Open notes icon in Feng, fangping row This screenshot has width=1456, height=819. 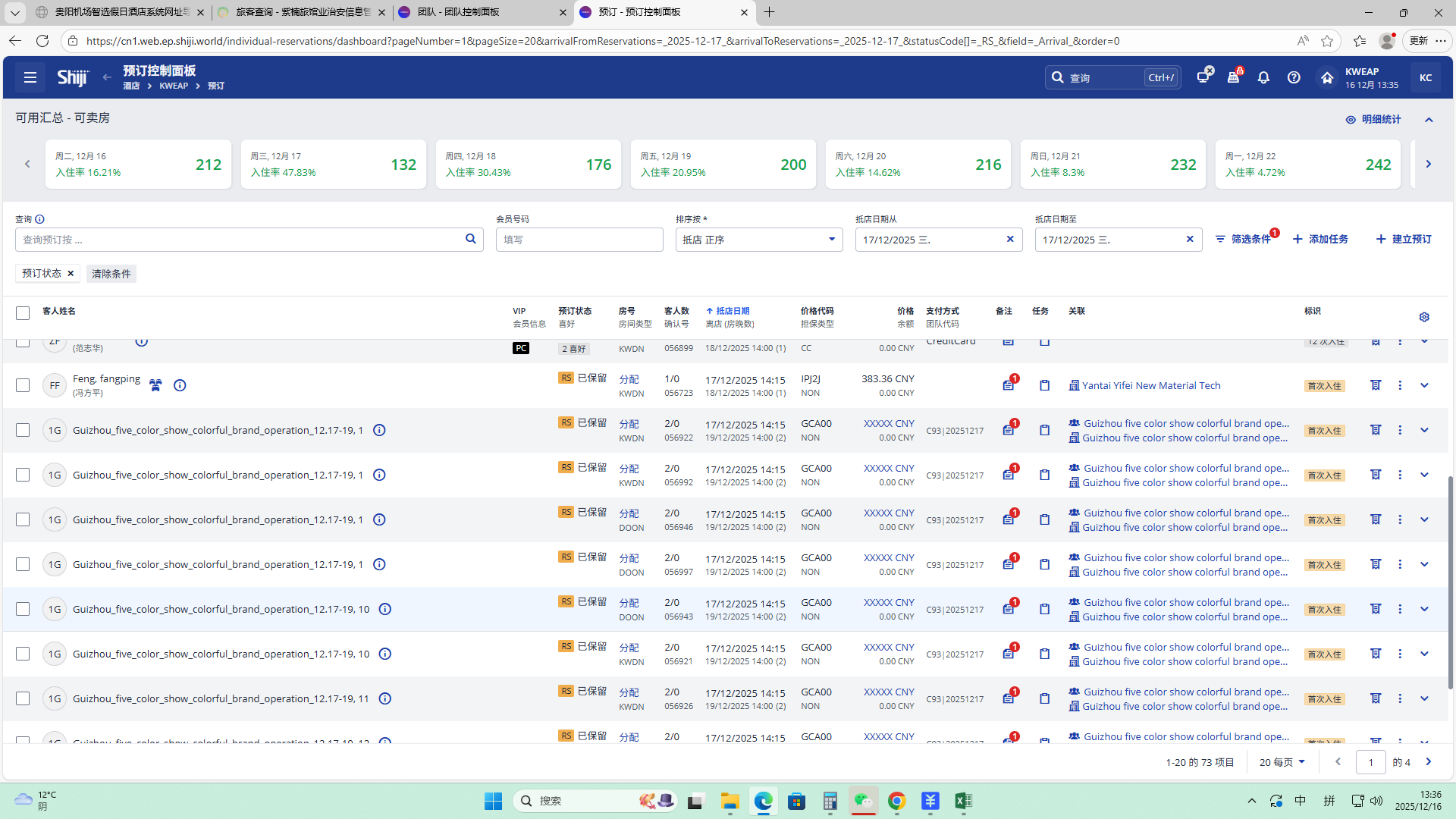(x=1008, y=385)
